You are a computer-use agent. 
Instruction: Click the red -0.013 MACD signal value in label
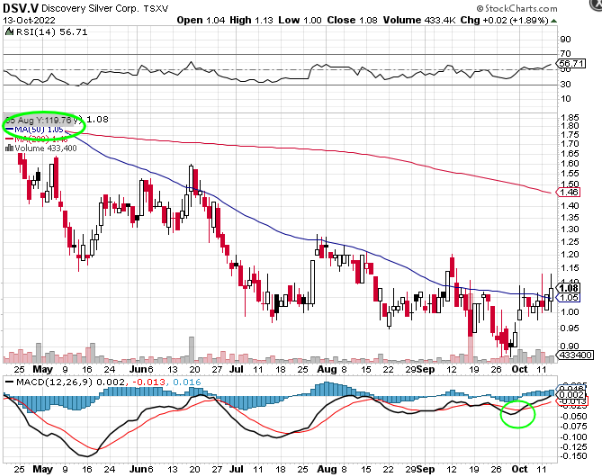click(149, 382)
